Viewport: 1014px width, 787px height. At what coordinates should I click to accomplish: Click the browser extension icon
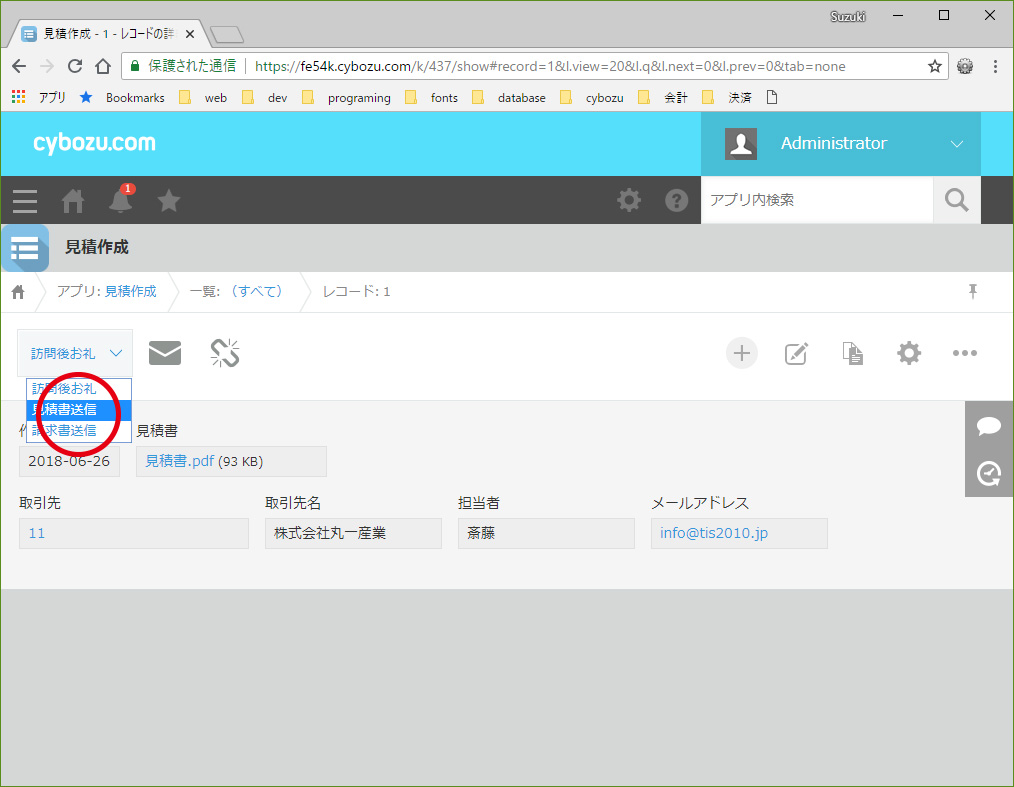(x=965, y=66)
